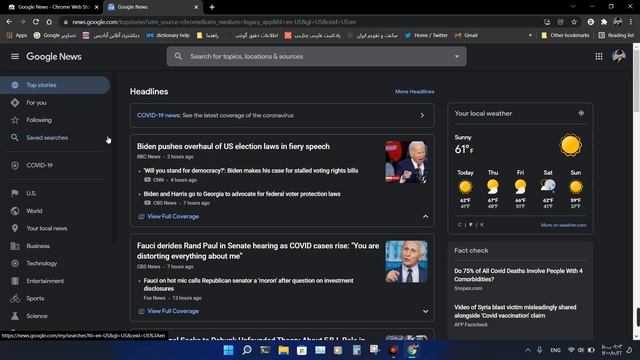Screen dimensions: 640x360
Task: Open taskbar search
Action: pyautogui.click(x=247, y=350)
